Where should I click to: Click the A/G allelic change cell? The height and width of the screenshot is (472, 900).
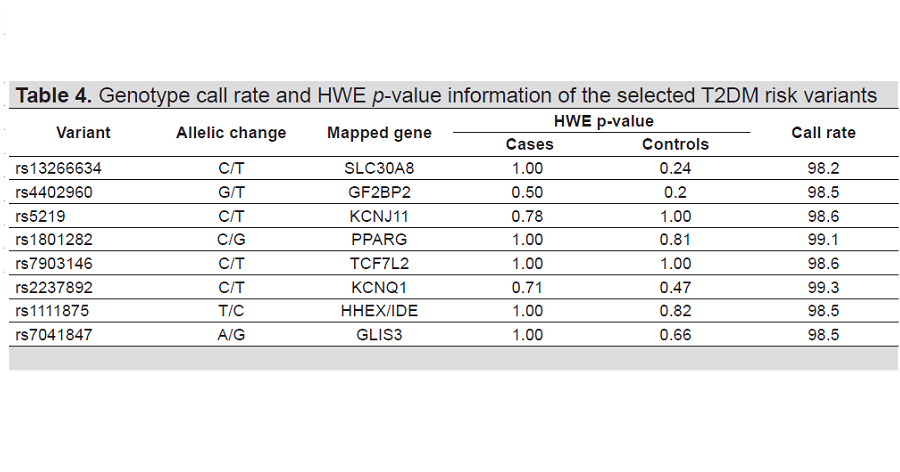click(x=231, y=336)
